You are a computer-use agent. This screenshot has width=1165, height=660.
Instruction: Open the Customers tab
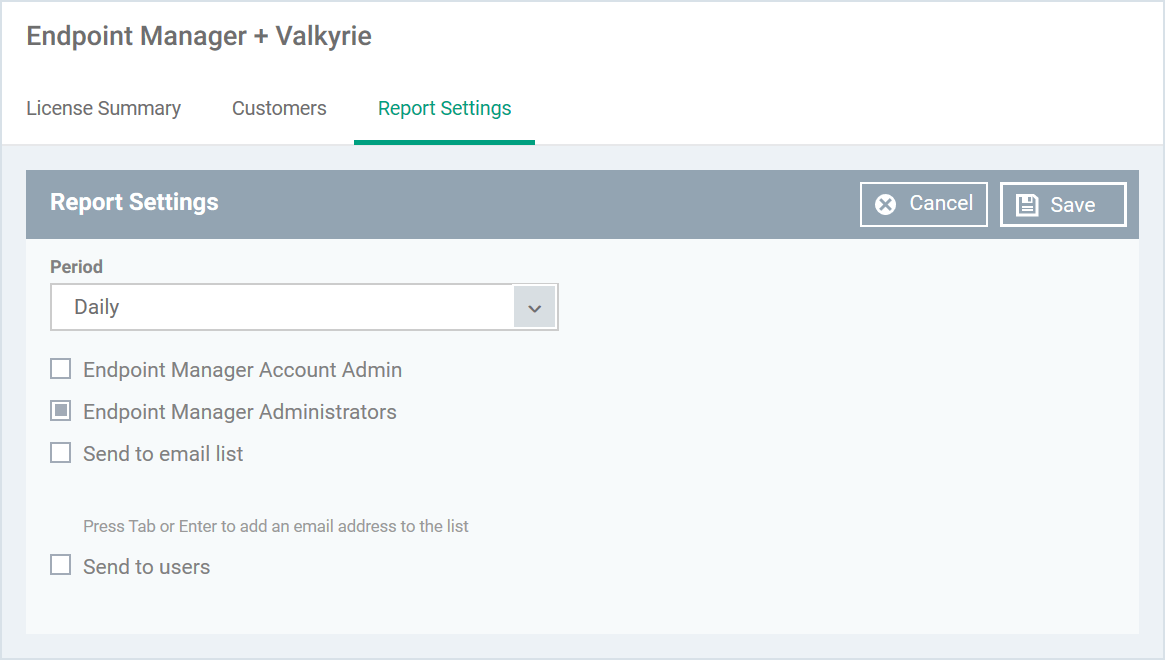click(279, 108)
